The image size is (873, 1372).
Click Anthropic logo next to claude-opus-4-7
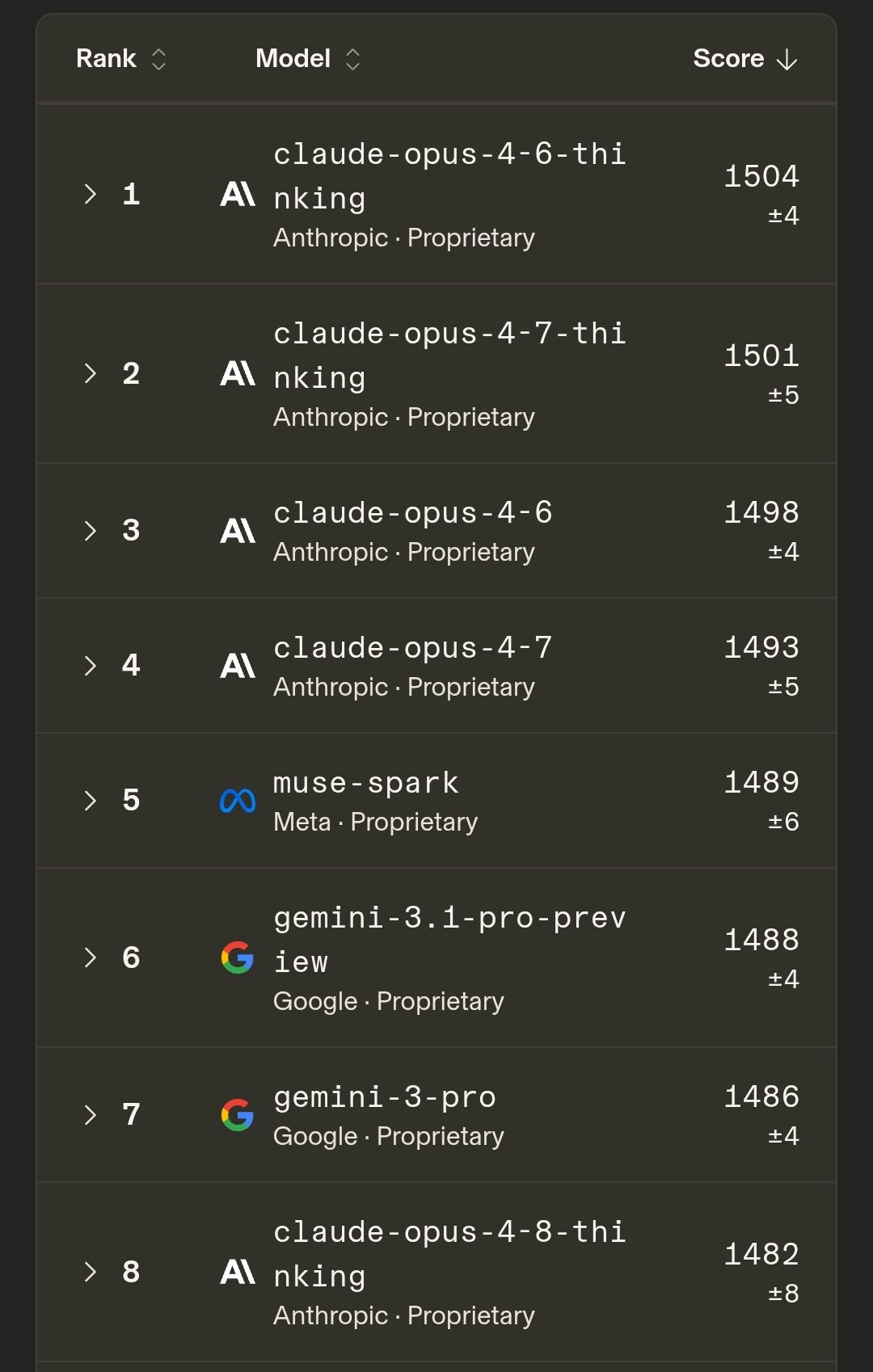pyautogui.click(x=238, y=666)
